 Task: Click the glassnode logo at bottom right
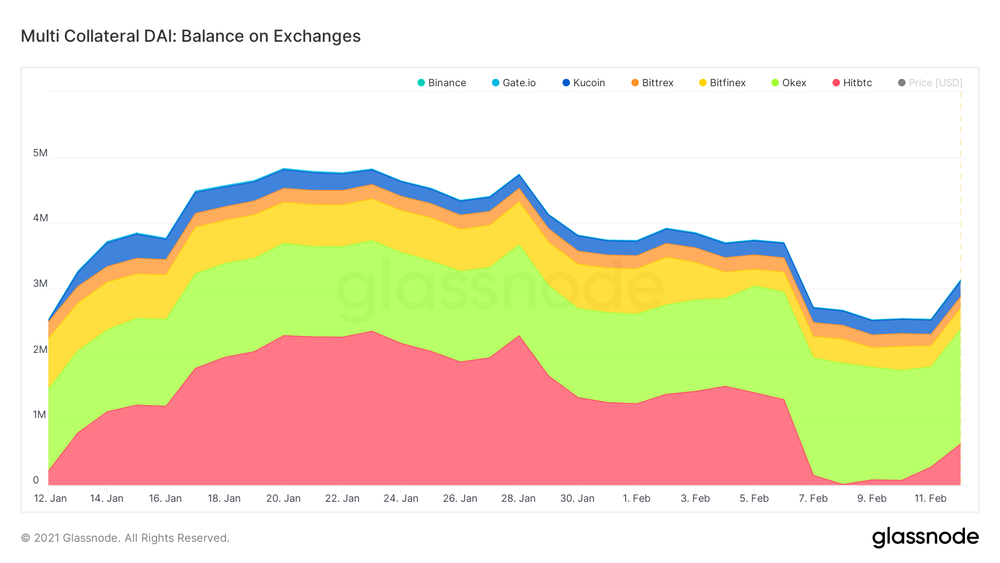click(x=925, y=537)
